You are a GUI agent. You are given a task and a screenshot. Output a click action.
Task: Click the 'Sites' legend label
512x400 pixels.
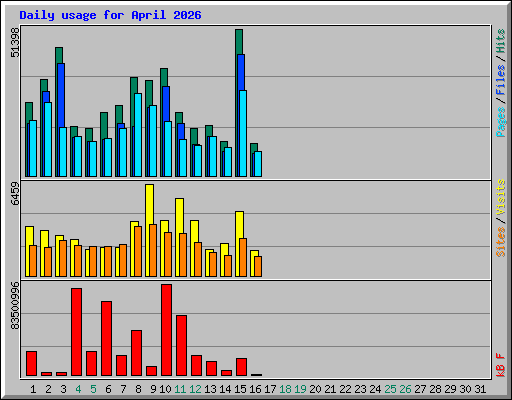(x=501, y=242)
